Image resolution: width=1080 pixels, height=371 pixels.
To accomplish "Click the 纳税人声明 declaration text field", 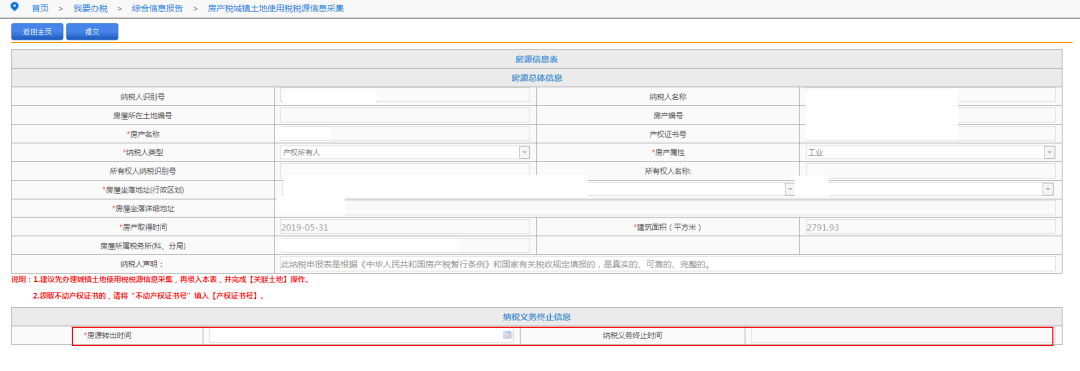I will [x=667, y=264].
